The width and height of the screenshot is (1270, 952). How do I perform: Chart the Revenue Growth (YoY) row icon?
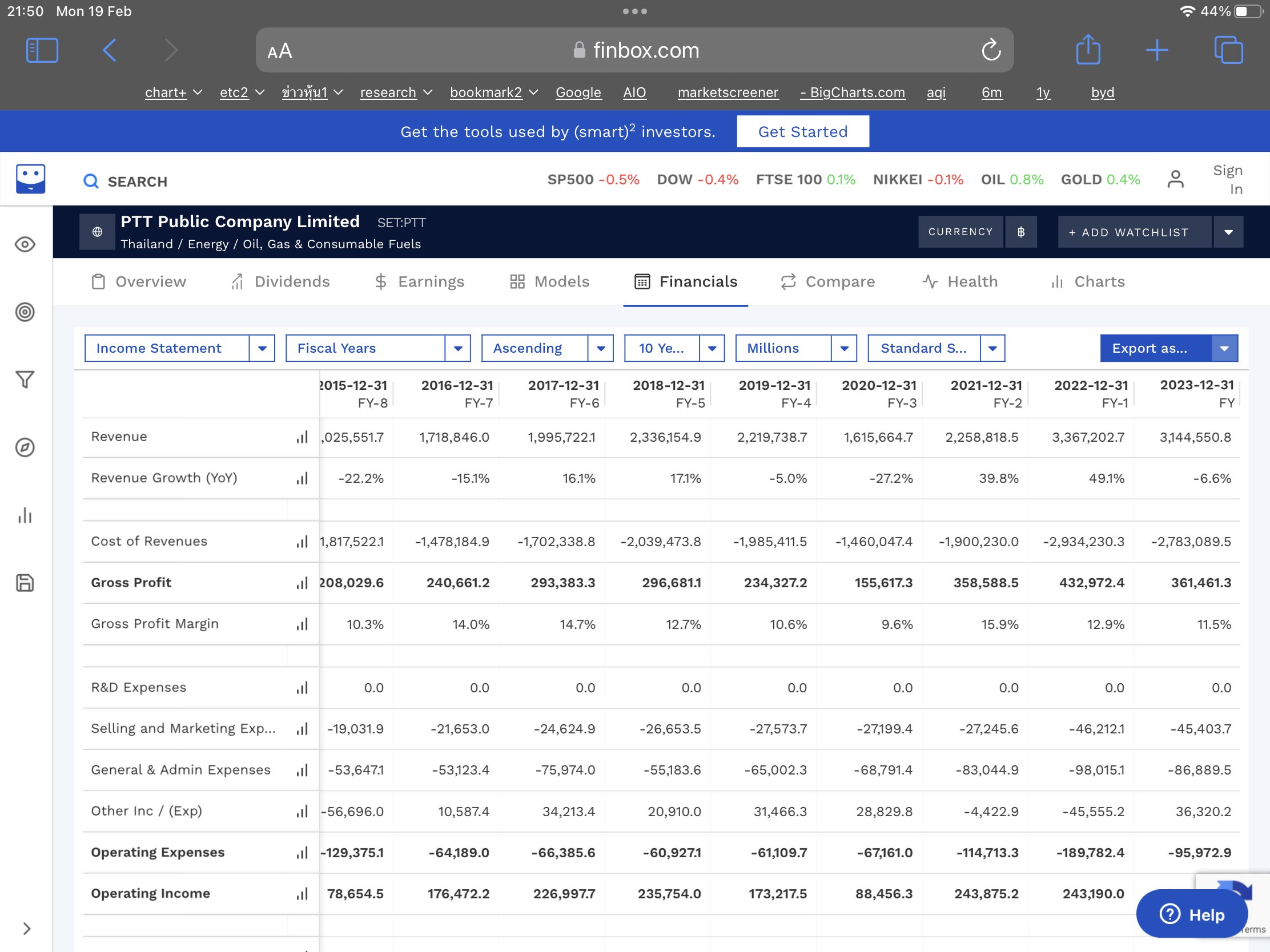click(302, 479)
